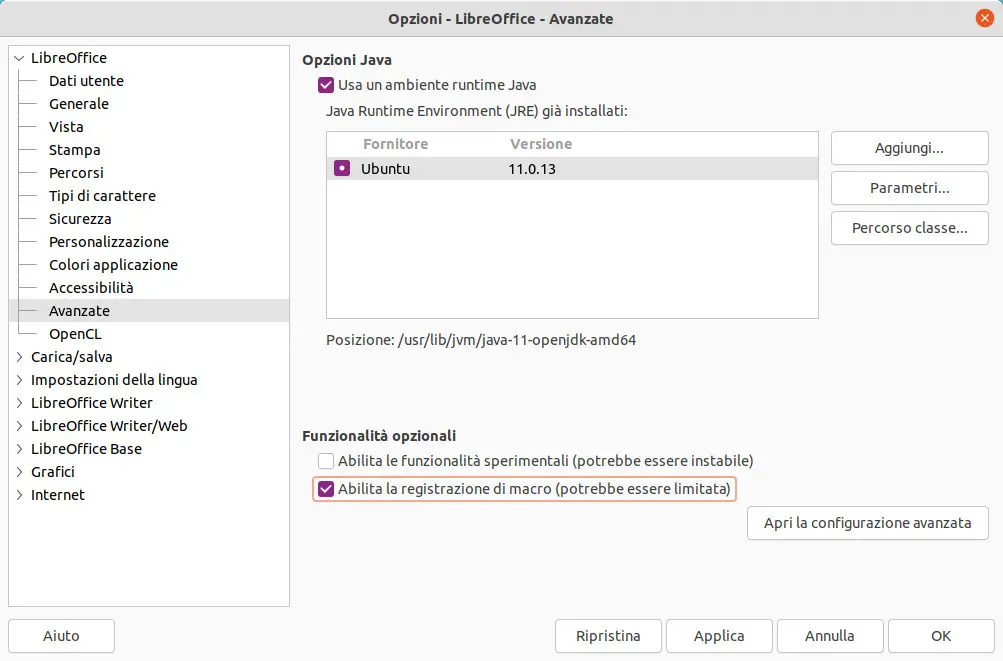Open the Dati utente page
Viewport: 1003px width, 661px height.
(x=86, y=81)
